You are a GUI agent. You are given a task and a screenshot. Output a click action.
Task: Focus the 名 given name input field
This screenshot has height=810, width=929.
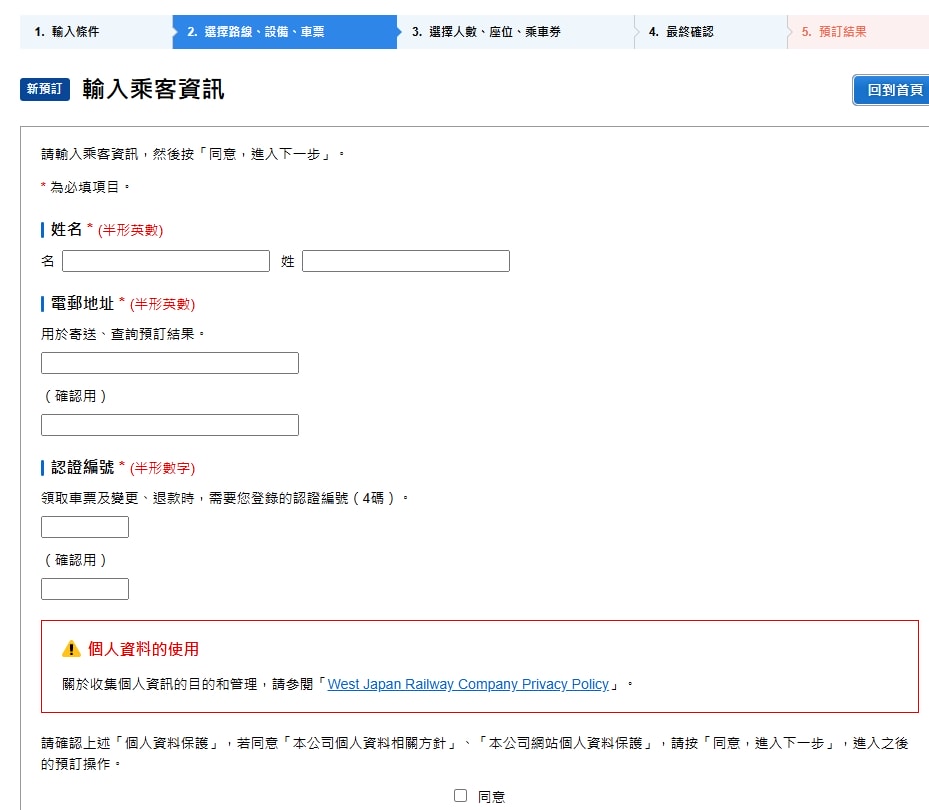pyautogui.click(x=166, y=261)
